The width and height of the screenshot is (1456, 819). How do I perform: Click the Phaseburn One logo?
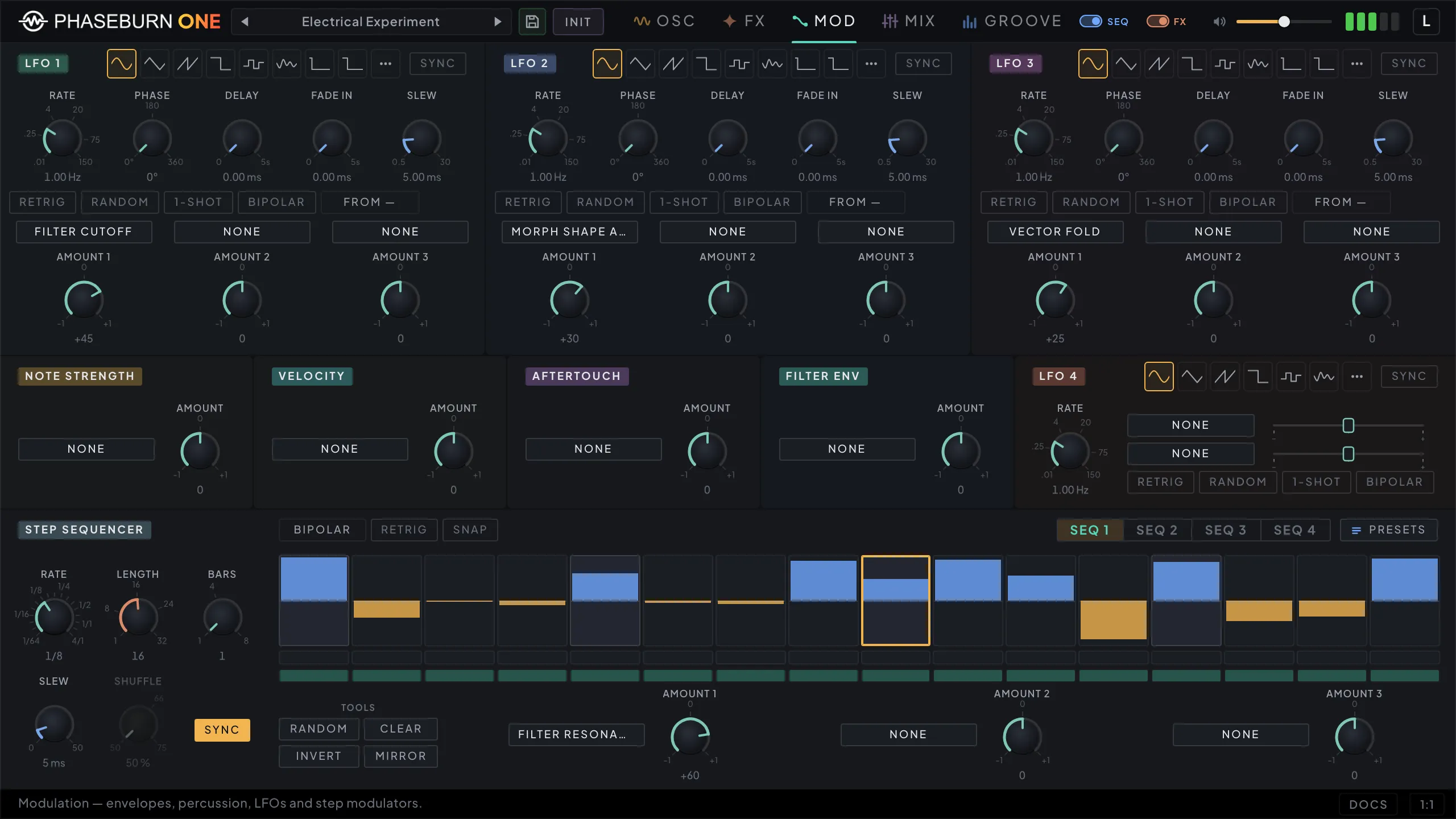point(119,22)
